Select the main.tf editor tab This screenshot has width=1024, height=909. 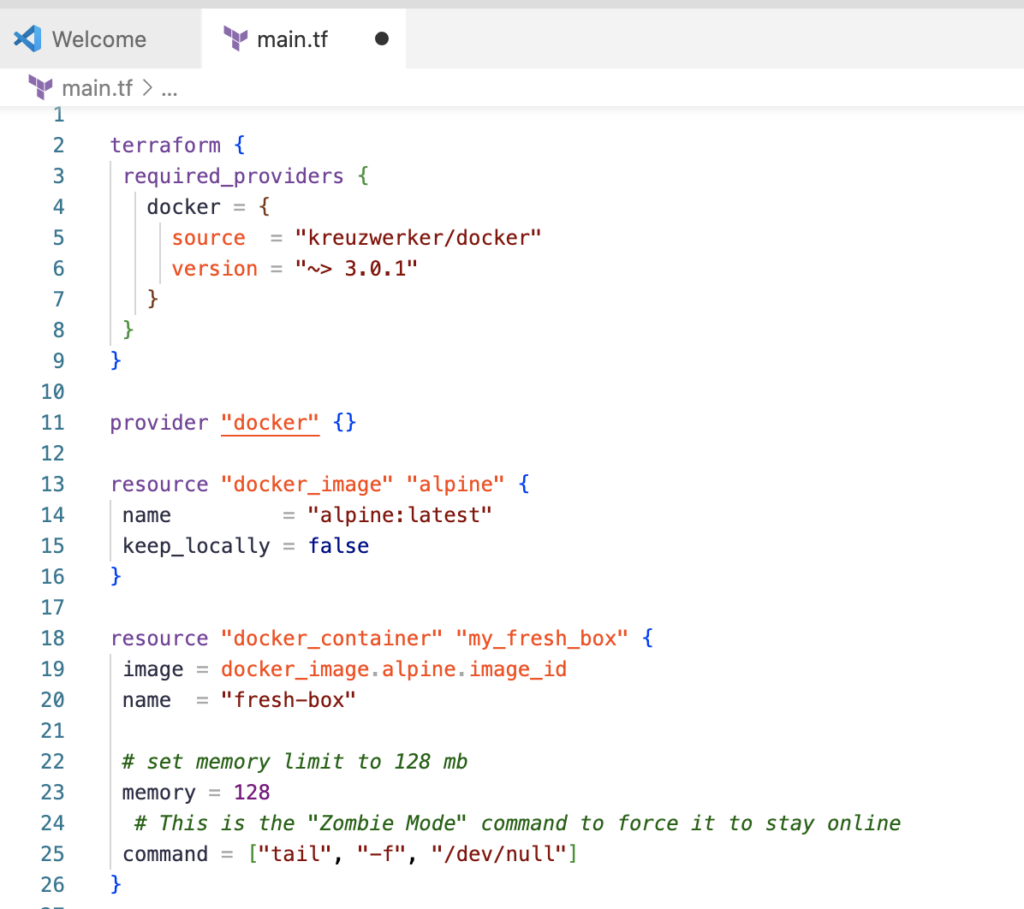click(x=292, y=39)
